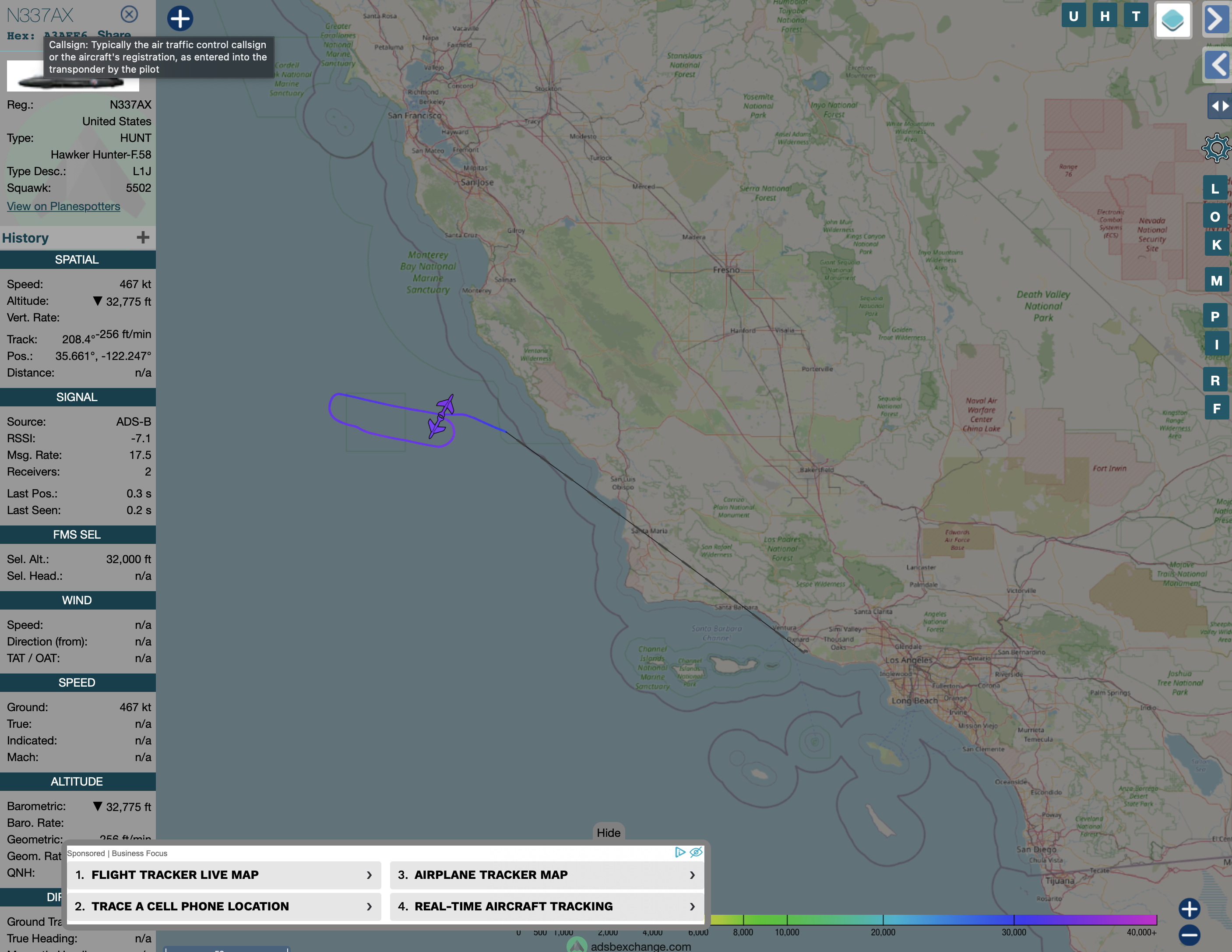Click the History heading
The width and height of the screenshot is (1232, 952).
pyautogui.click(x=25, y=238)
